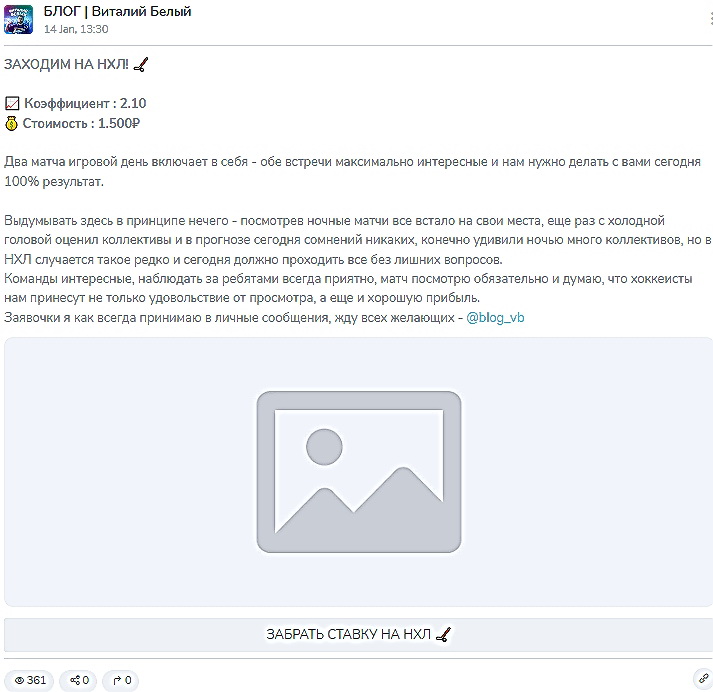This screenshot has height=692, width=713.
Task: Click the forwards counter with arrow icon
Action: 121,680
